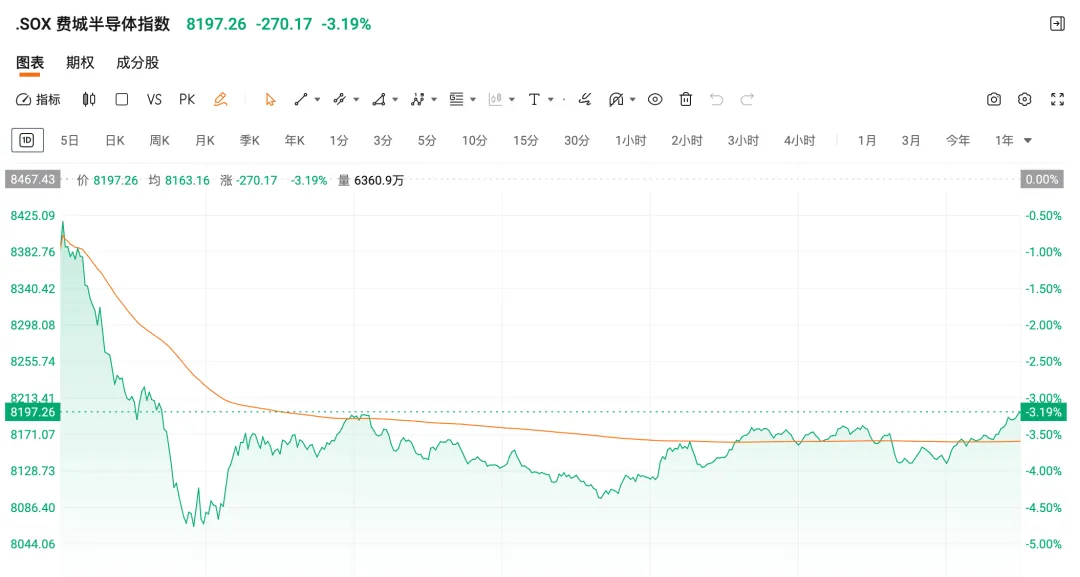Switch to the 期权 tab

point(80,62)
